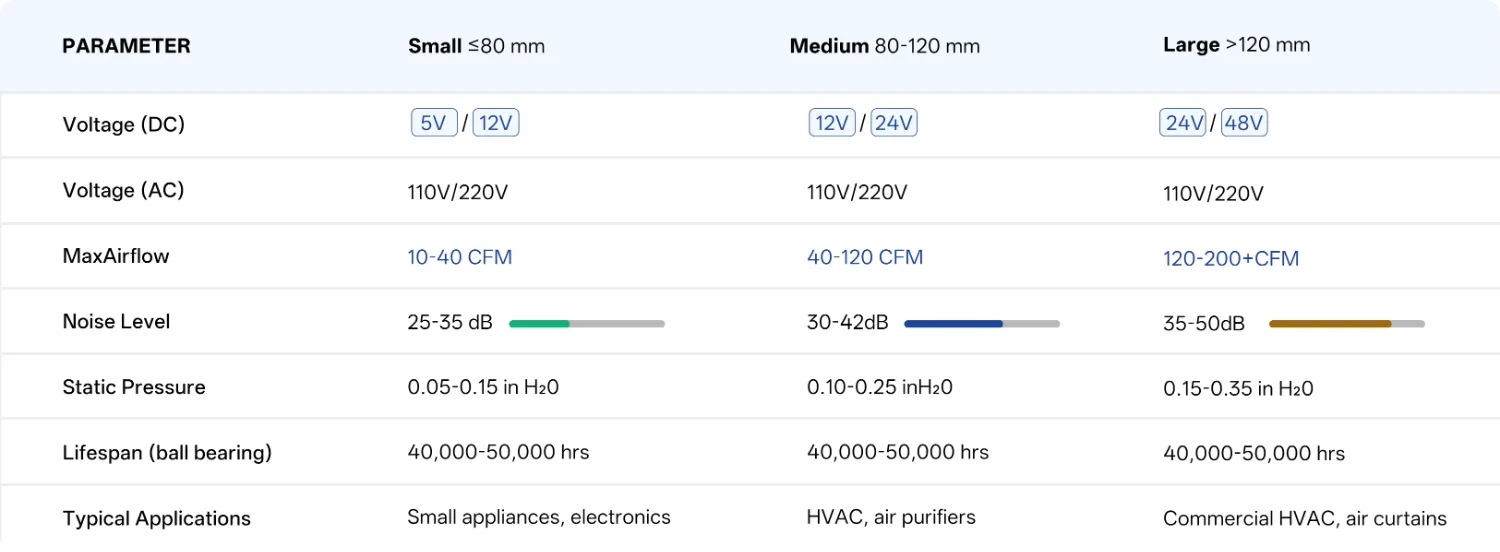The width and height of the screenshot is (1500, 552).
Task: Click the 24V badge under Large
Action: (x=1183, y=124)
